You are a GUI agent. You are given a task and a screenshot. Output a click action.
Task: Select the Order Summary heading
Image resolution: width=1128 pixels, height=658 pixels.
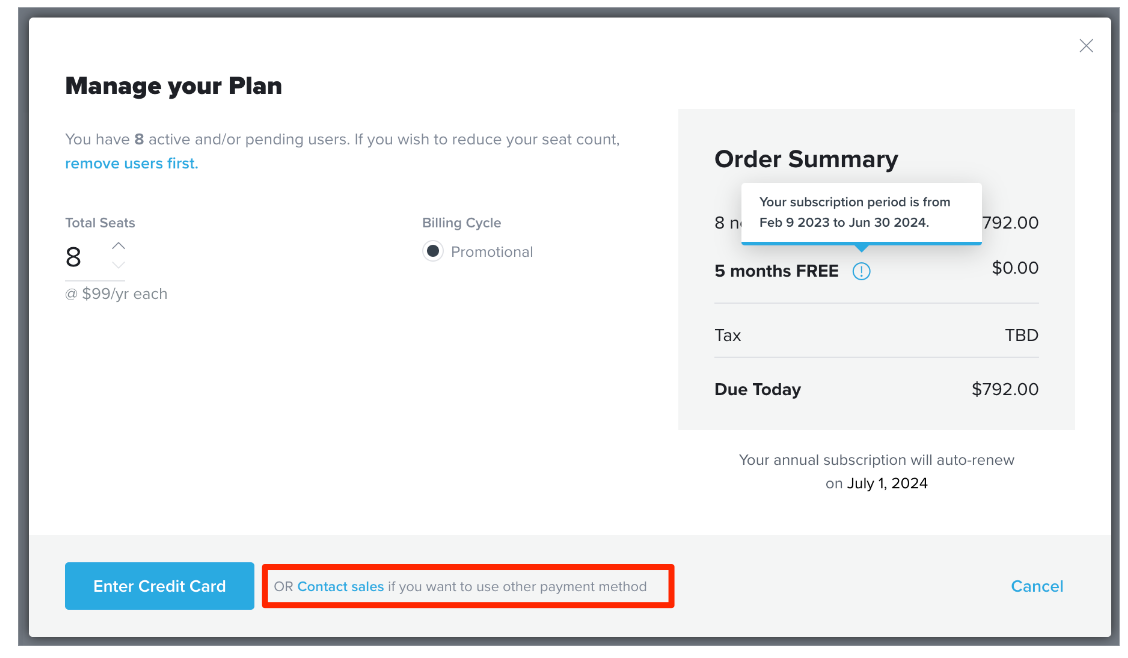click(x=806, y=159)
